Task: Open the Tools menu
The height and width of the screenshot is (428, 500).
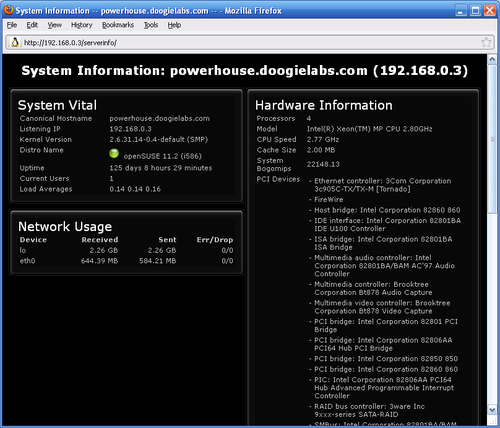Action: tap(151, 25)
